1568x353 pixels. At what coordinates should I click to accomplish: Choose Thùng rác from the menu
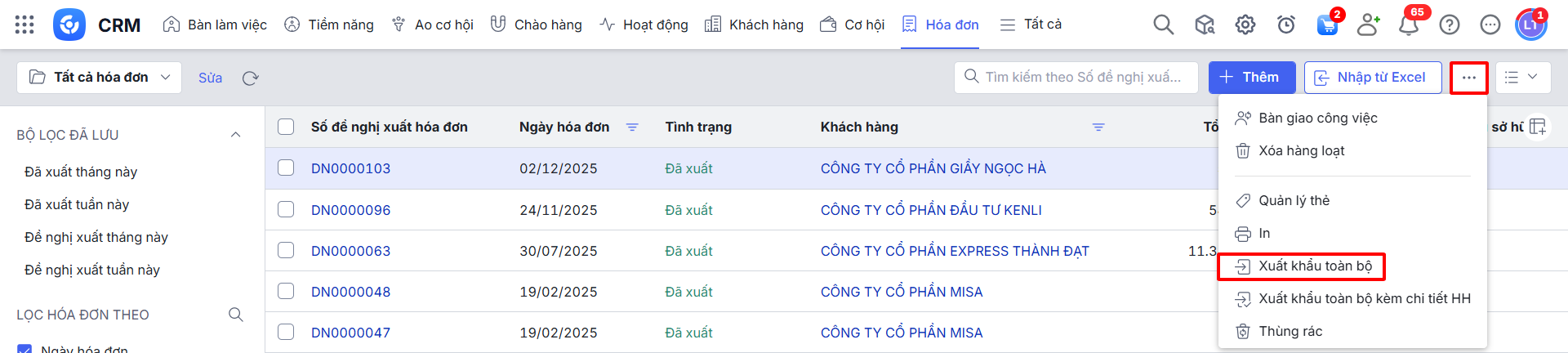[x=1290, y=331]
